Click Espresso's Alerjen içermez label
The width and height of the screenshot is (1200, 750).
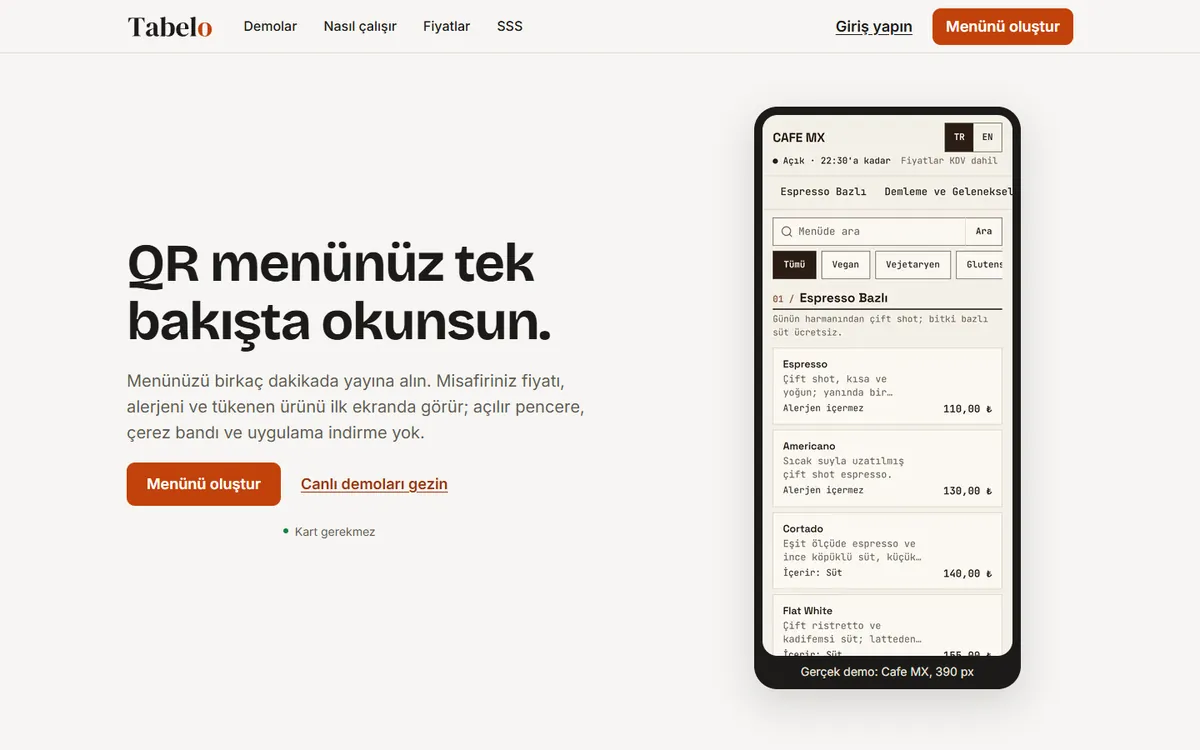(823, 408)
